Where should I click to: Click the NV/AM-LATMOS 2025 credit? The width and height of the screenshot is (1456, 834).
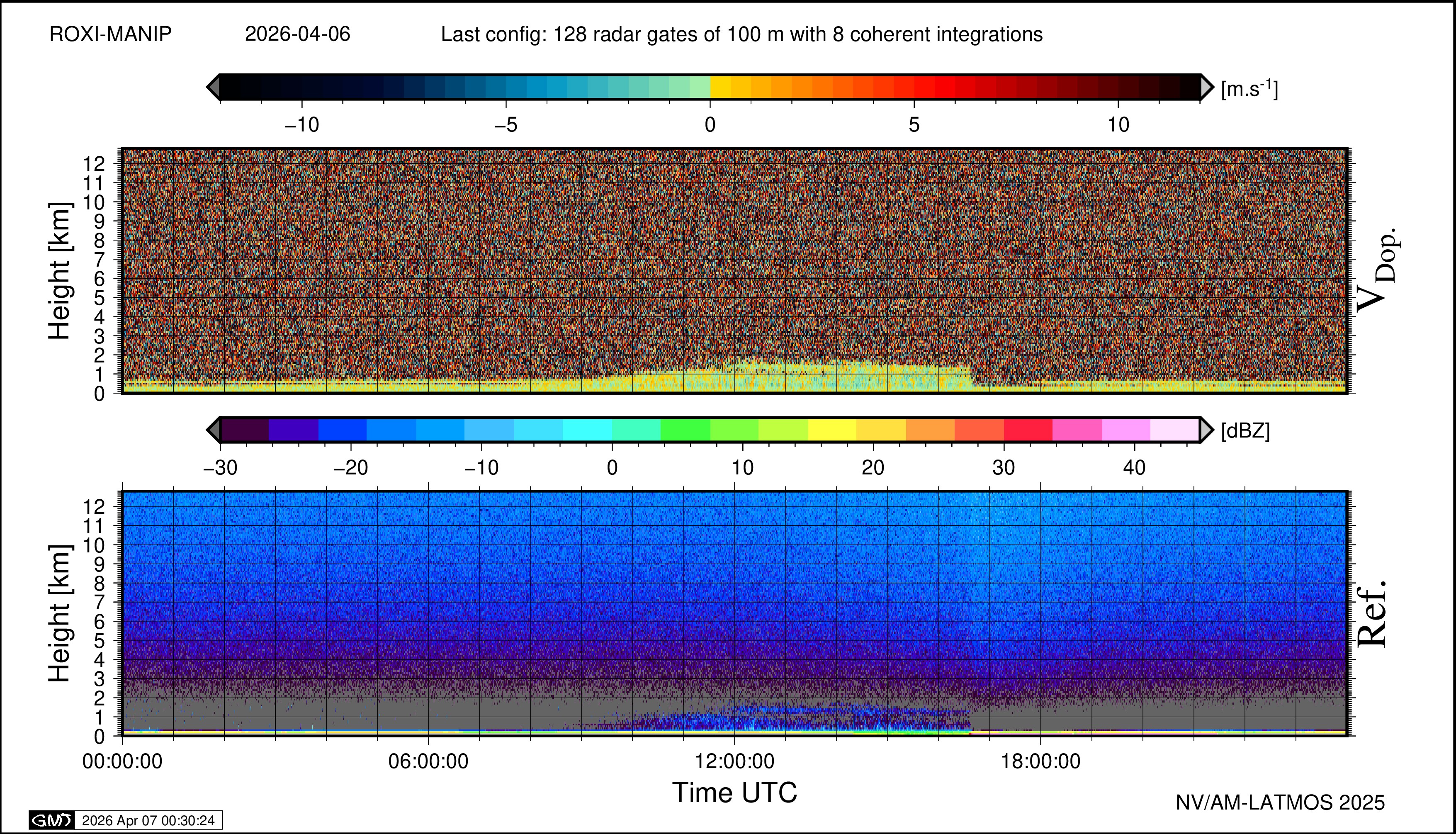[x=1280, y=802]
